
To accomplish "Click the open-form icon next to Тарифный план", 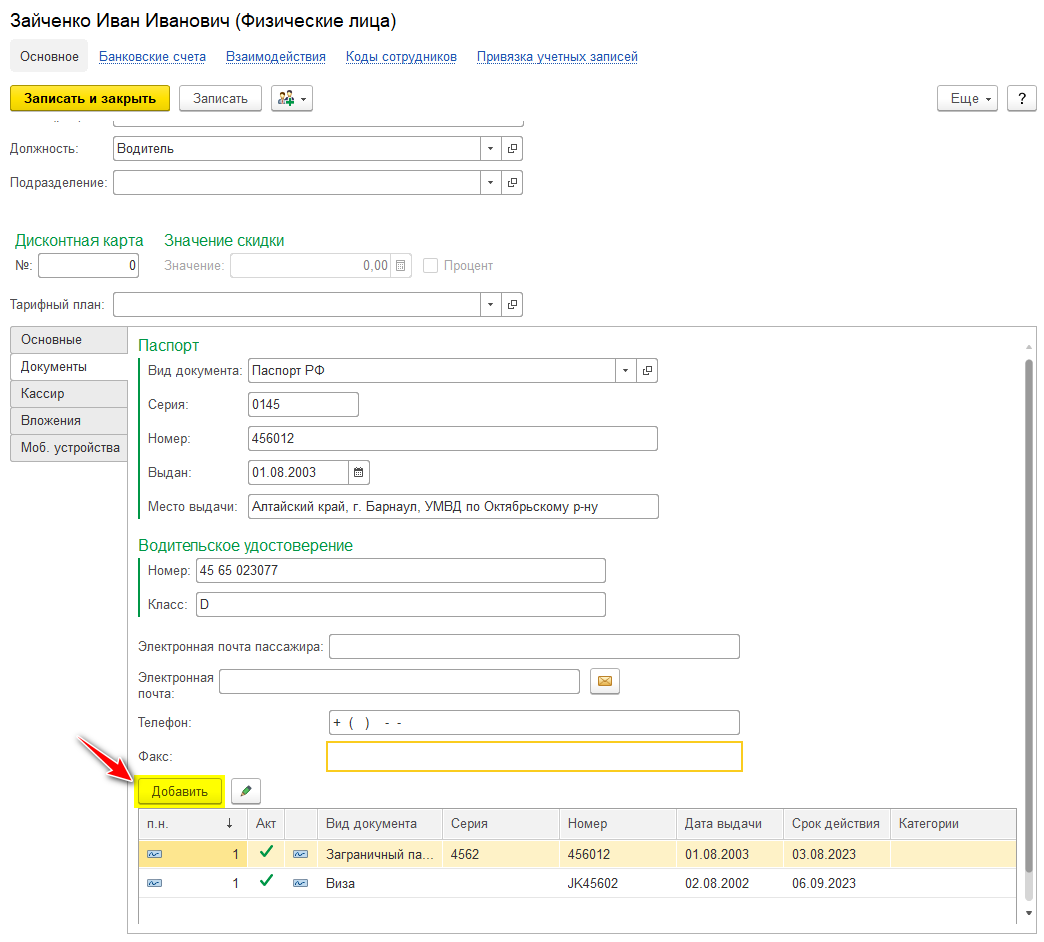I will pyautogui.click(x=512, y=305).
